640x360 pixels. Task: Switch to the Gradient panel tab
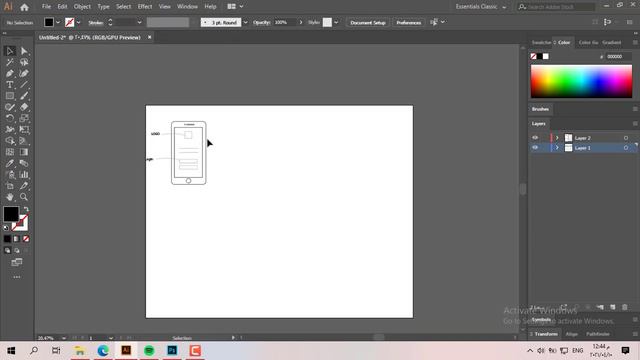coord(611,42)
